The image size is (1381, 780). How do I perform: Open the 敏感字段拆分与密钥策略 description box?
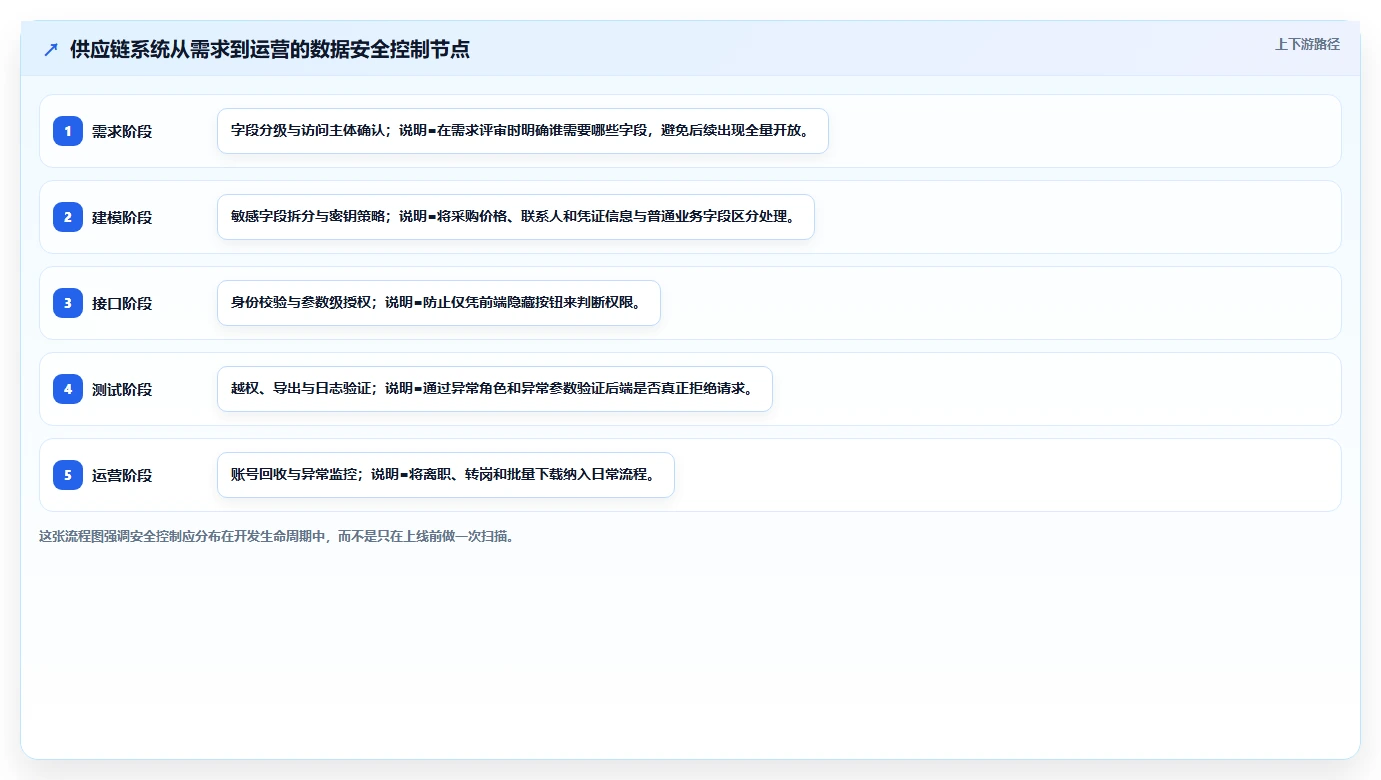coord(516,217)
